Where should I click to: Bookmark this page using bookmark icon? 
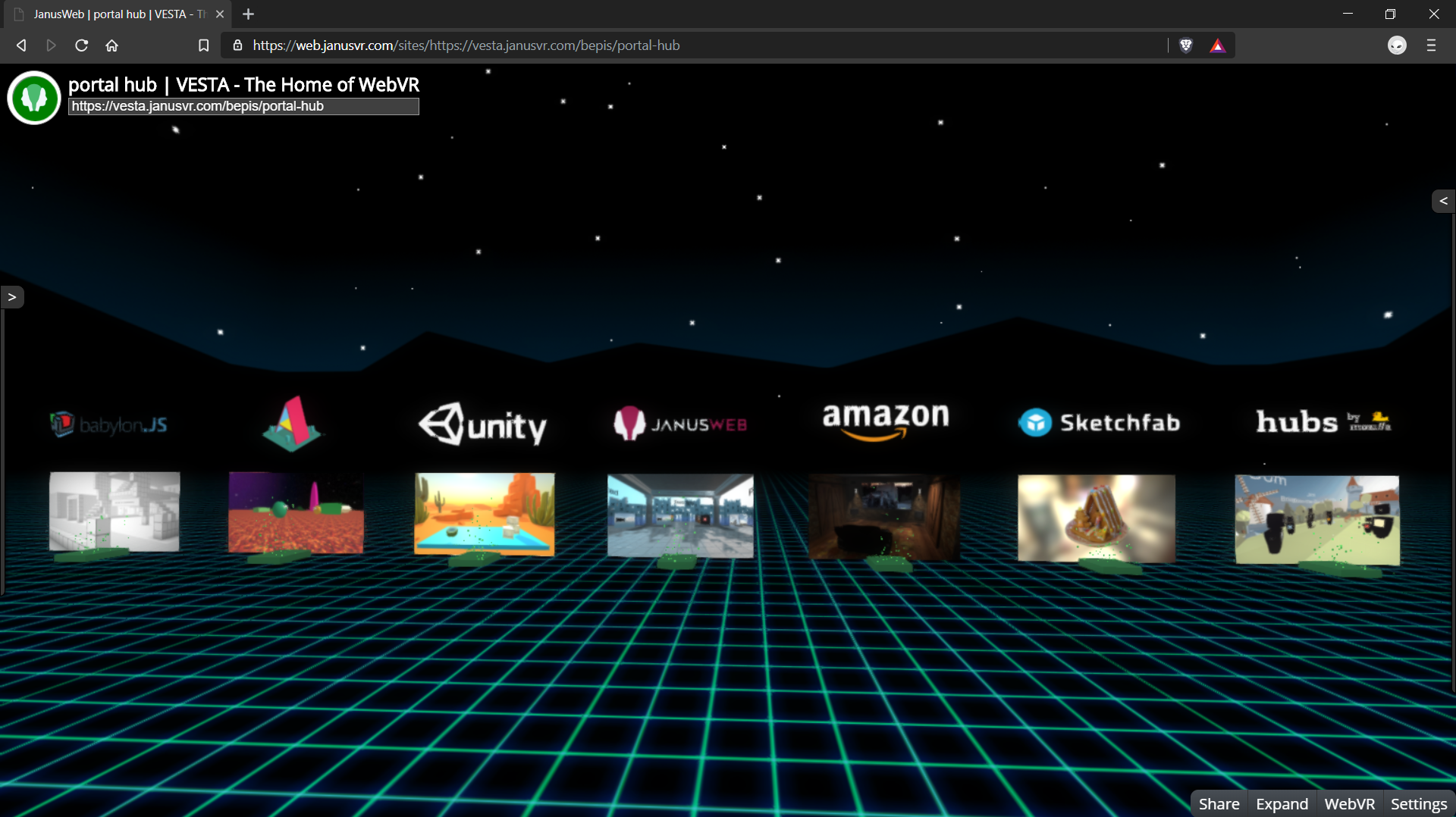click(x=203, y=45)
